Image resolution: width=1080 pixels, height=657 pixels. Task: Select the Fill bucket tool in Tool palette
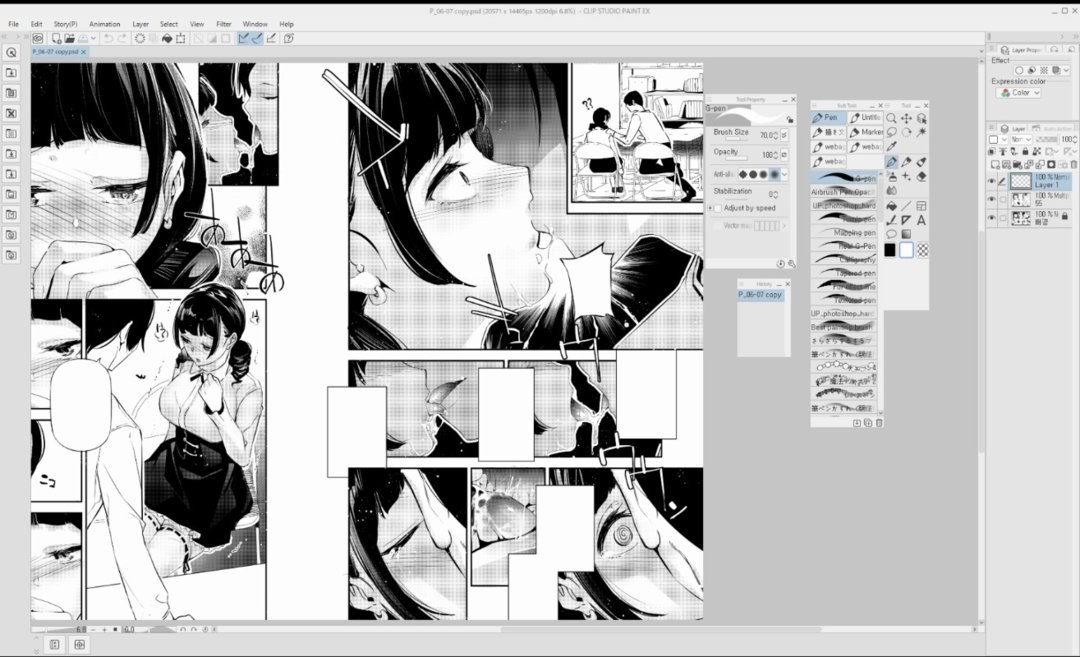[891, 206]
